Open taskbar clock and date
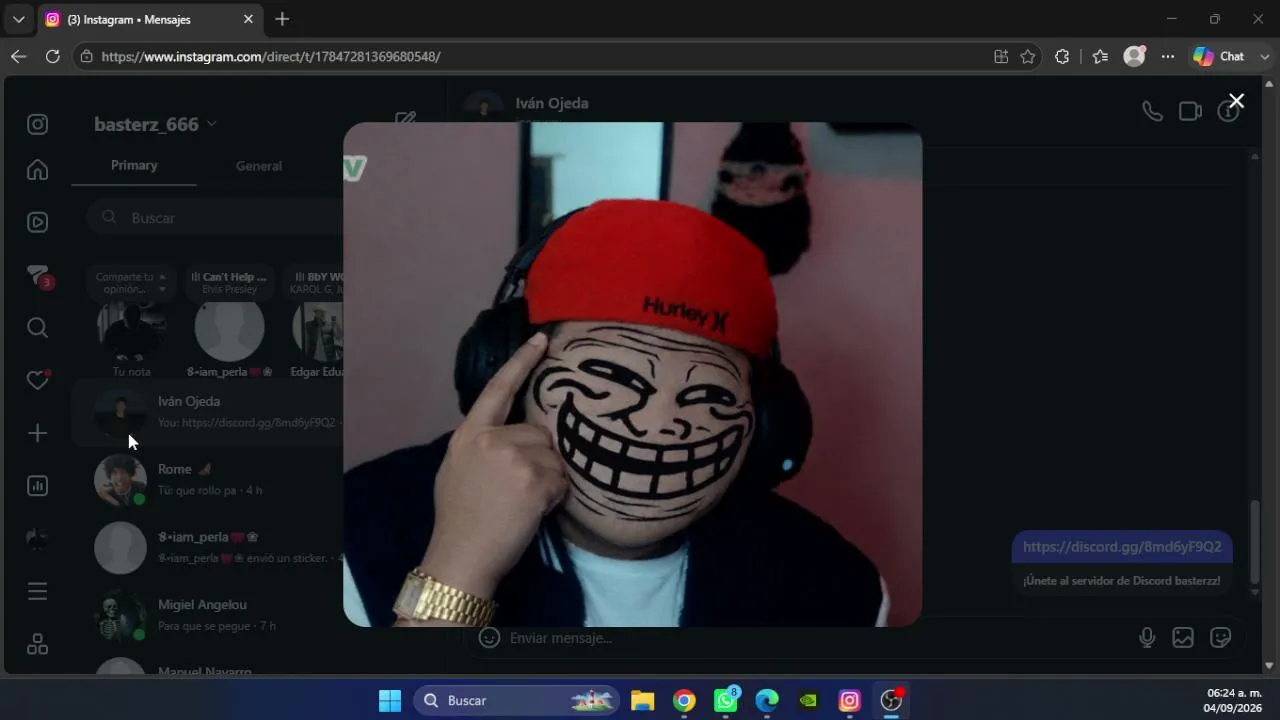1280x720 pixels. pos(1234,700)
